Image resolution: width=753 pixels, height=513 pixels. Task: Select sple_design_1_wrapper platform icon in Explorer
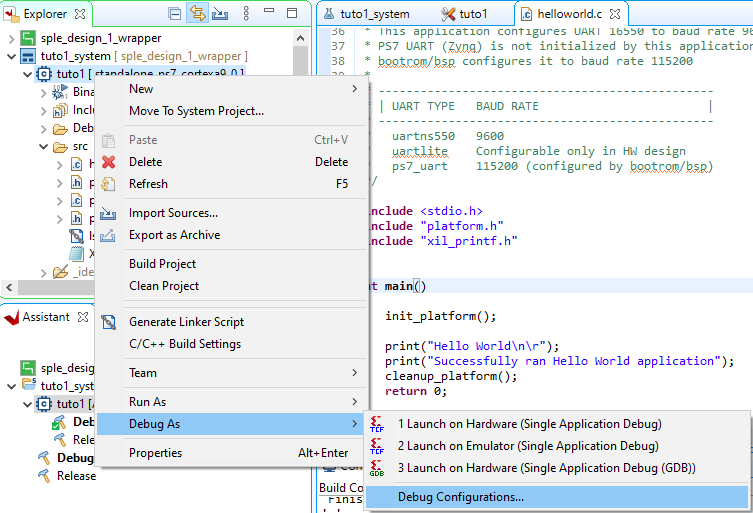click(x=28, y=38)
